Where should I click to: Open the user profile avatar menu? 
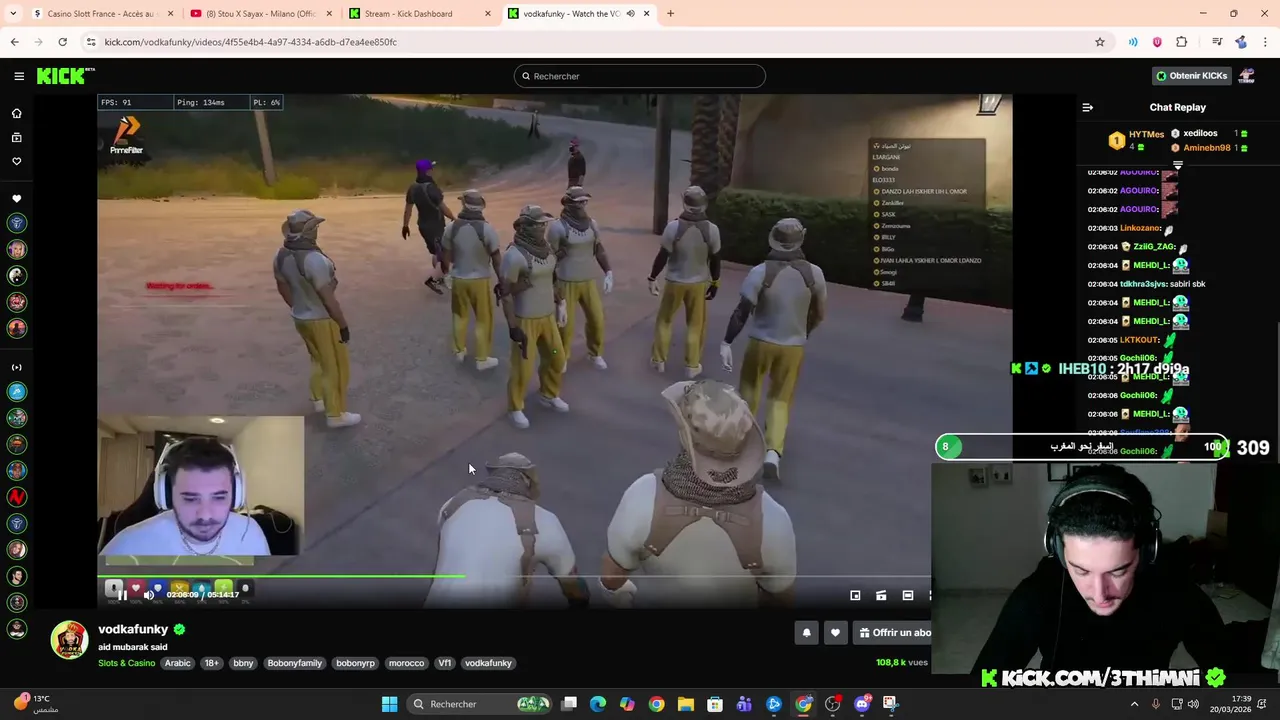click(1247, 76)
